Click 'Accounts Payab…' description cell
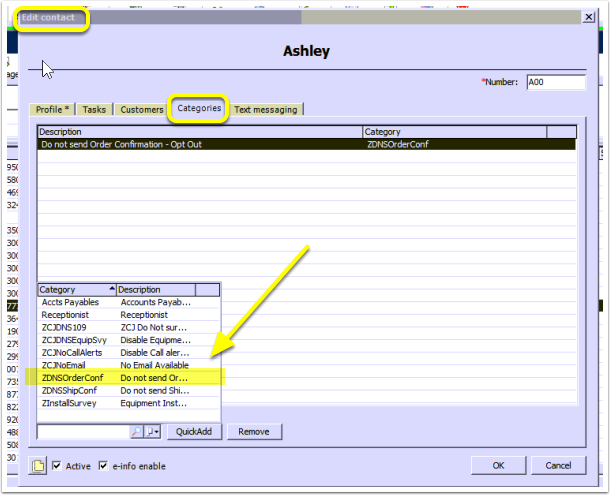The height and width of the screenshot is (495, 610). [156, 302]
